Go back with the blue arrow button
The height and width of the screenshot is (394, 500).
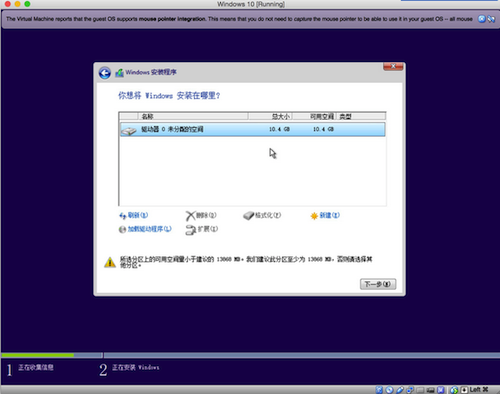coord(105,73)
